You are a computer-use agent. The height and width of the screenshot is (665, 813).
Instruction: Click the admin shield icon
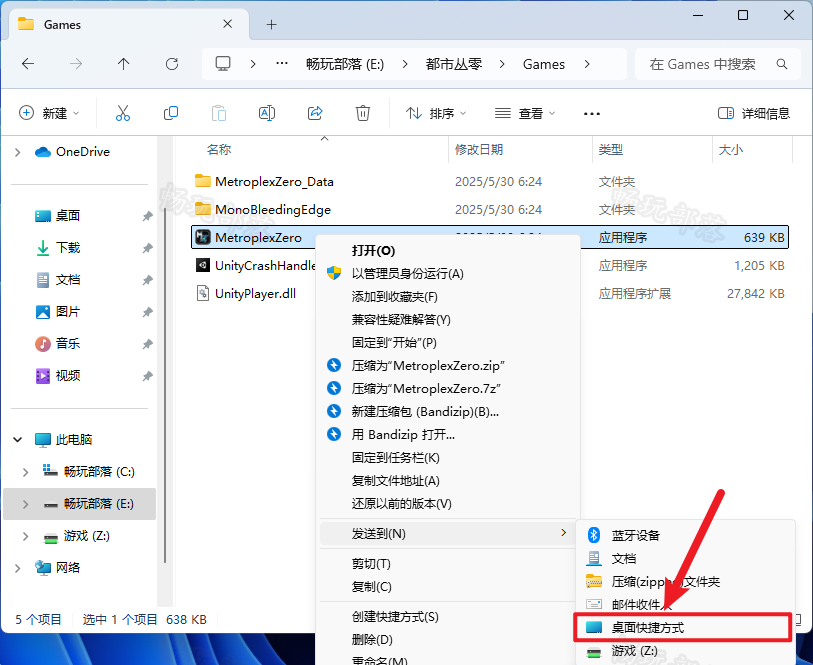click(334, 273)
